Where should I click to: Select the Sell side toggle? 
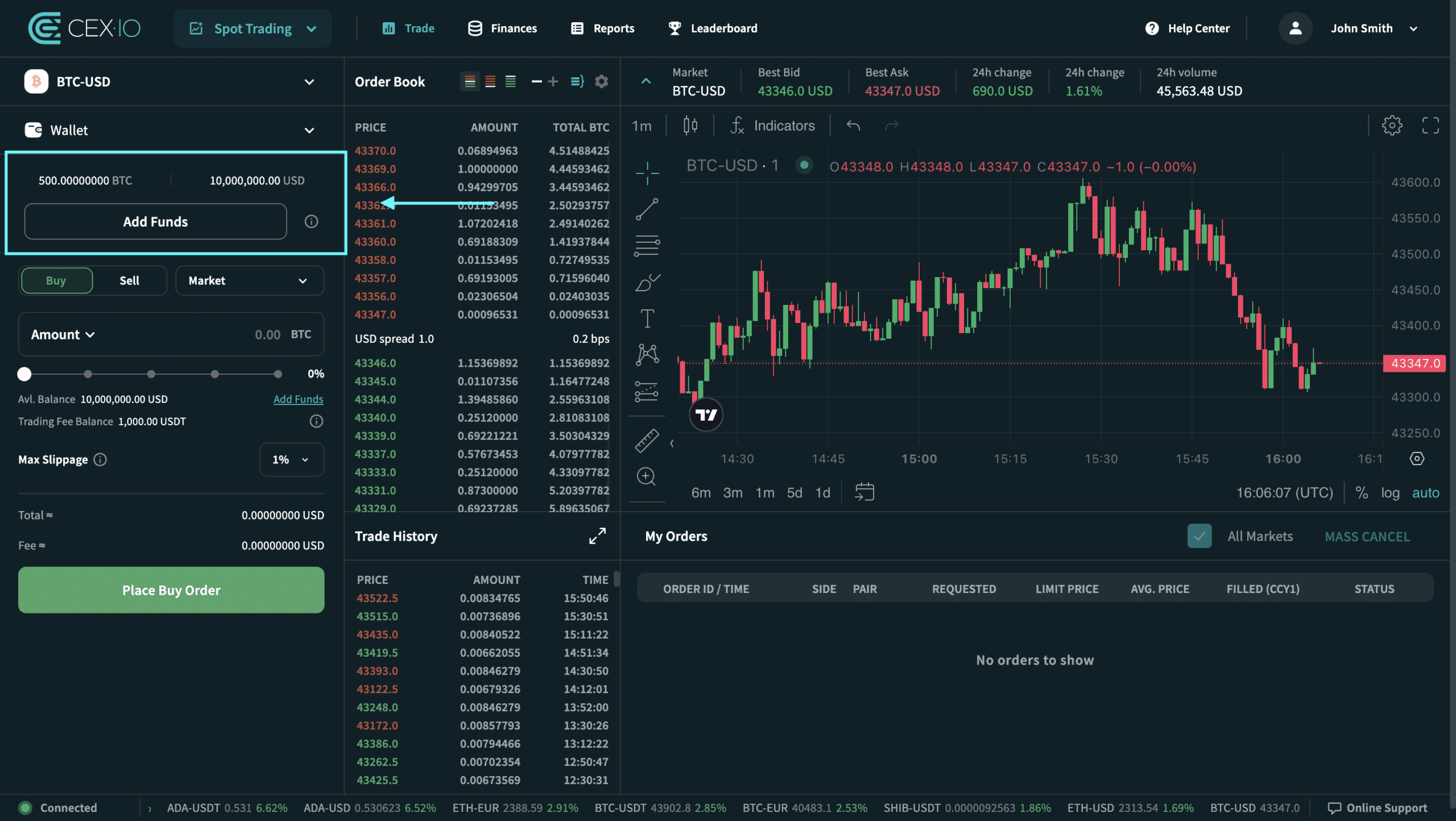pos(129,280)
